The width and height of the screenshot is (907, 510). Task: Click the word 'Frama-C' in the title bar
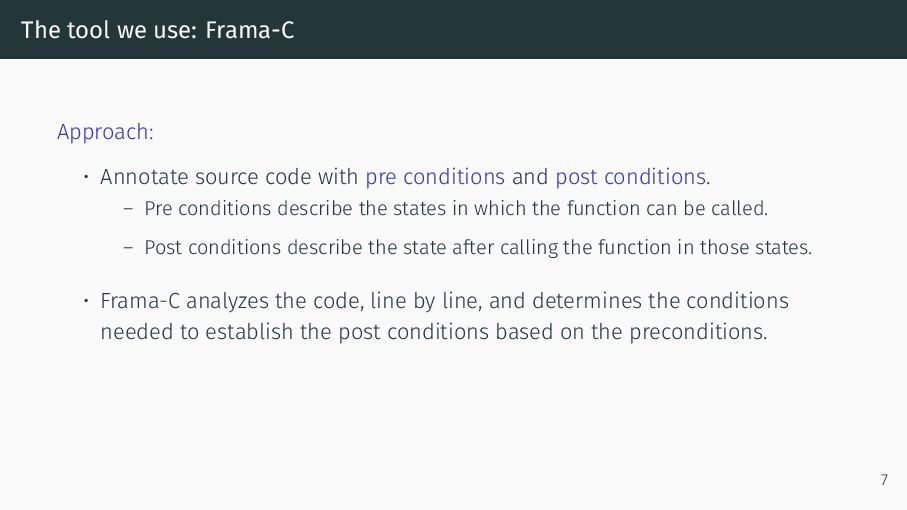(x=250, y=30)
